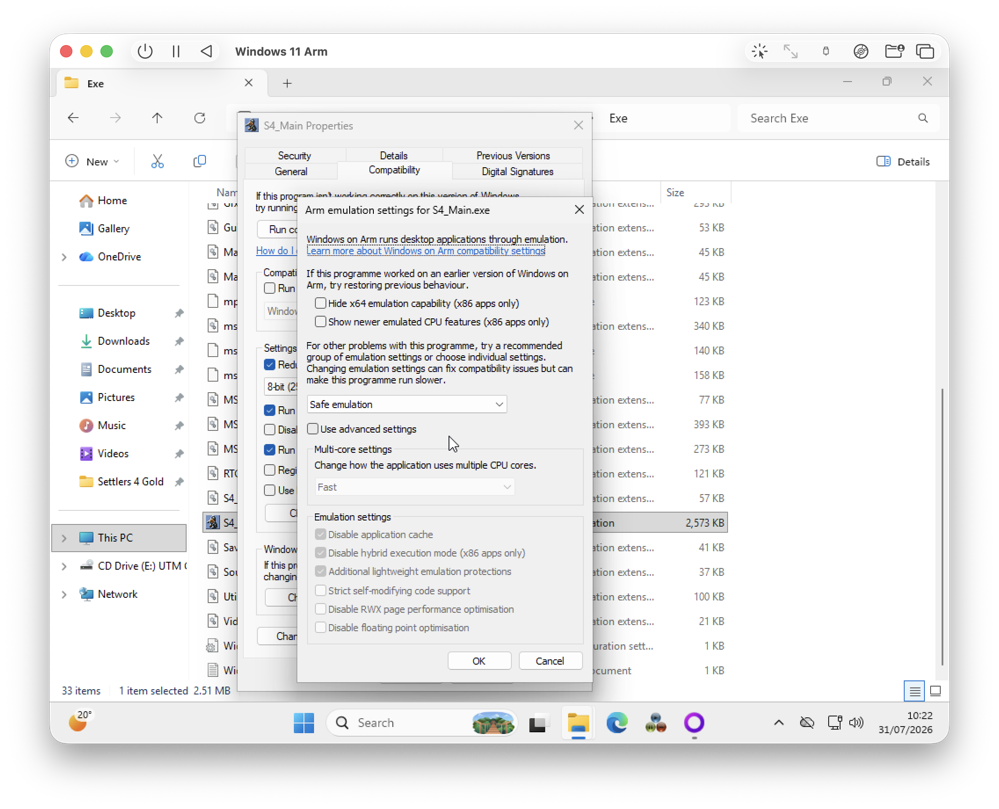Screen dimensions: 999x809
Task: Toggle Additional lightweight emulation protections
Action: tap(320, 571)
